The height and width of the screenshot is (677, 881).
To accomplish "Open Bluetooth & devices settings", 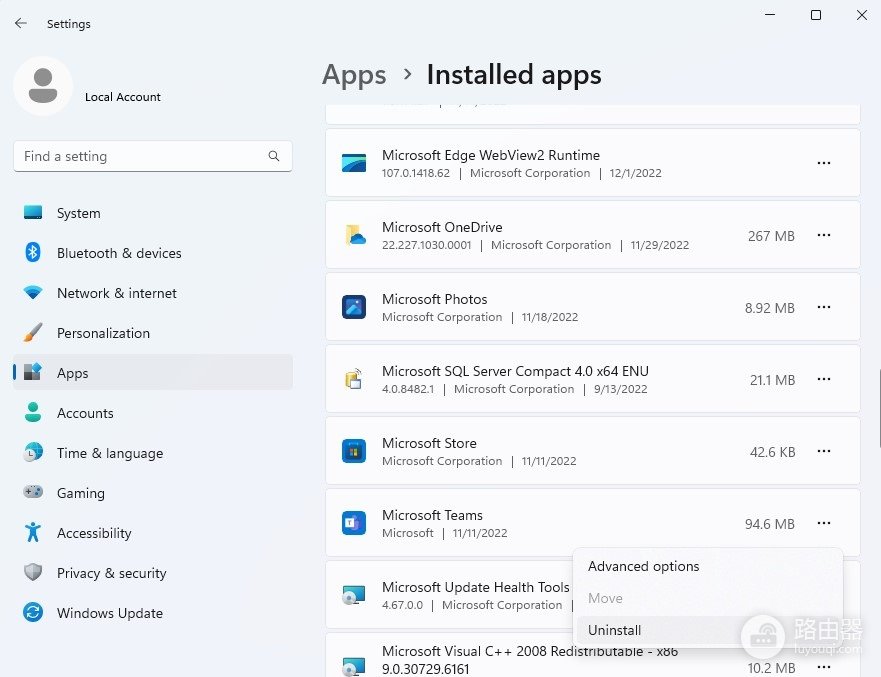I will 153,253.
